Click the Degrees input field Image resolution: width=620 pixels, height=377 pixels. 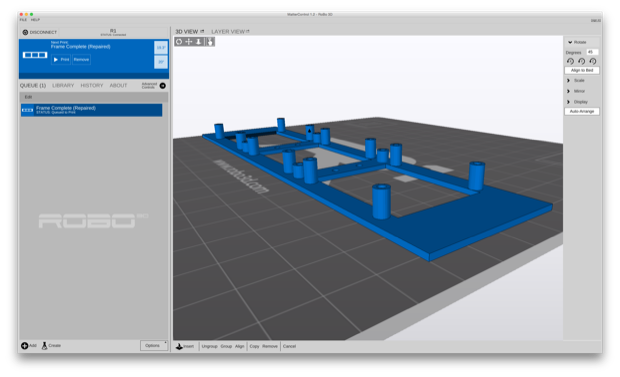point(592,52)
